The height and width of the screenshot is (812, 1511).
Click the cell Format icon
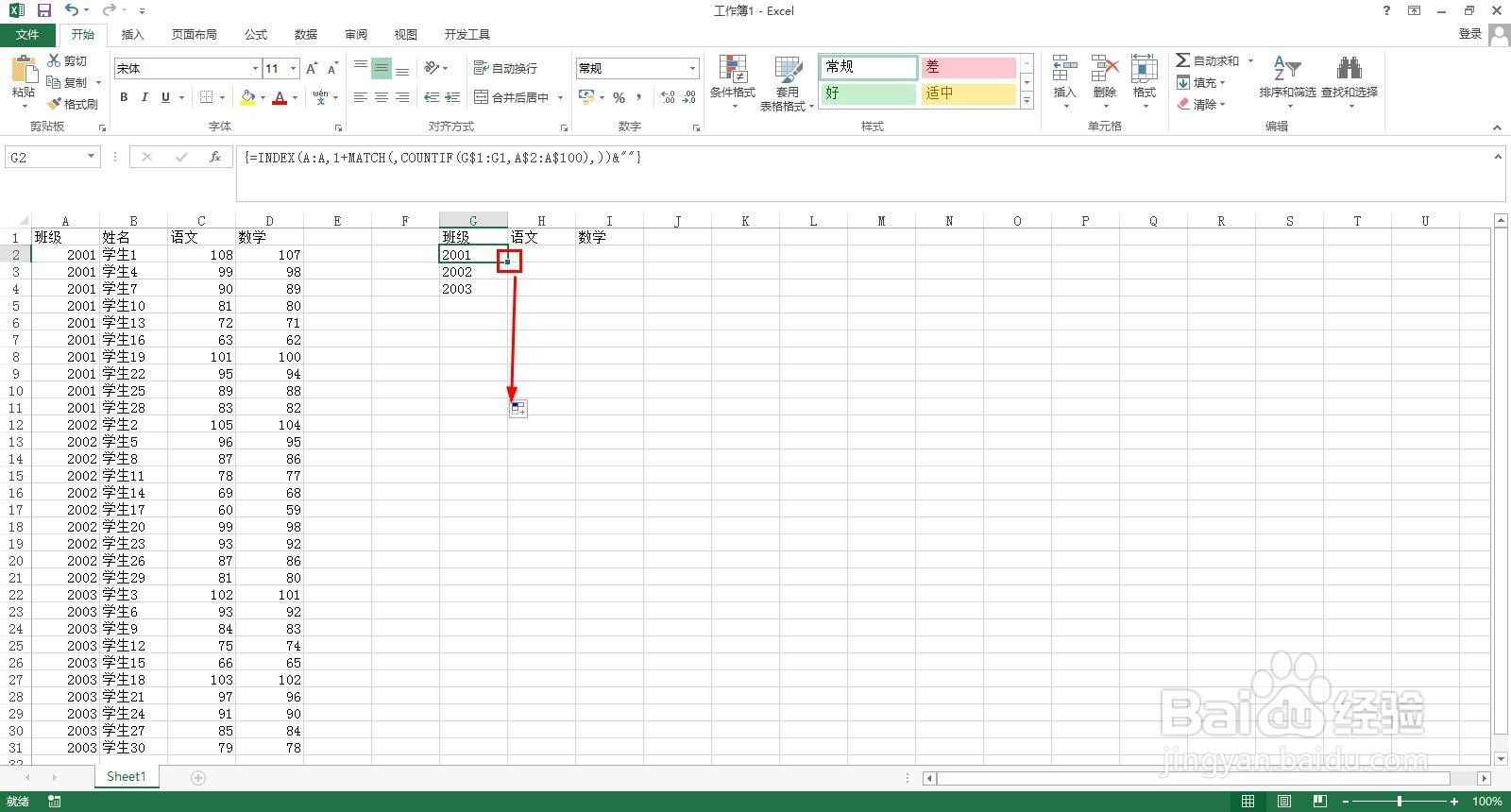coord(1144,69)
